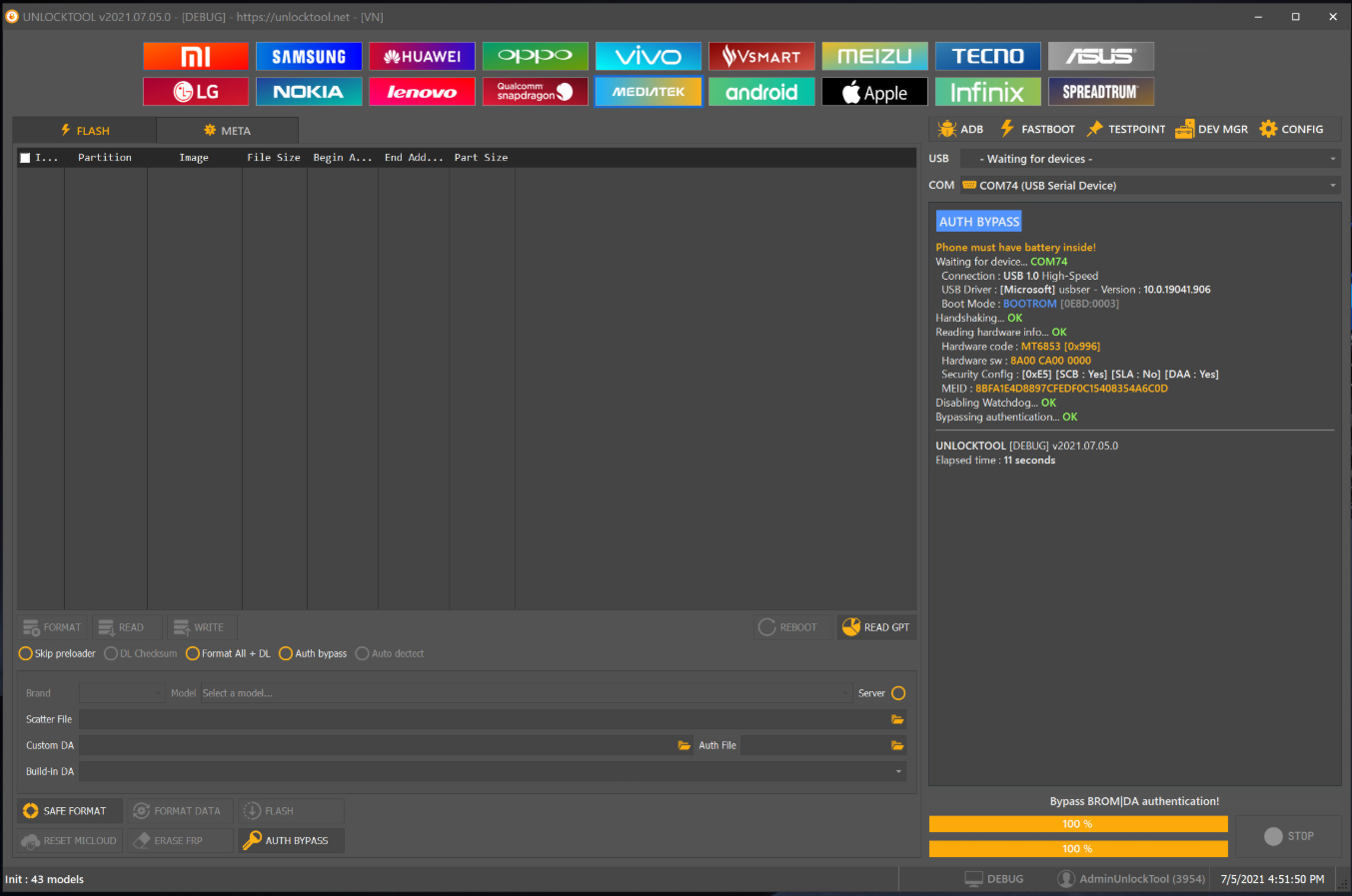
Task: Click RESET MICLOUD button
Action: (x=68, y=841)
